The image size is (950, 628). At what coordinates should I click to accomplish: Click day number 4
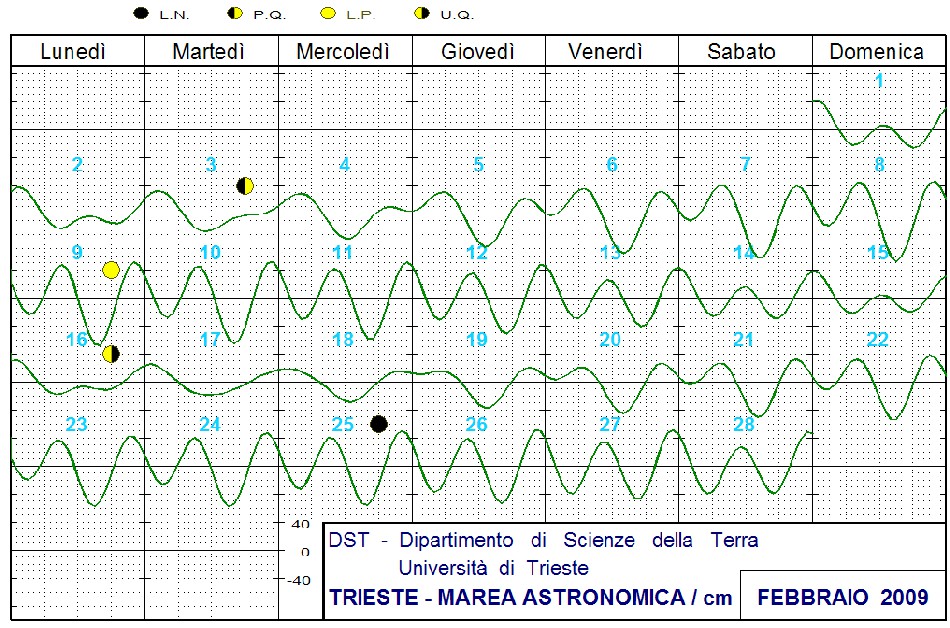coord(345,164)
